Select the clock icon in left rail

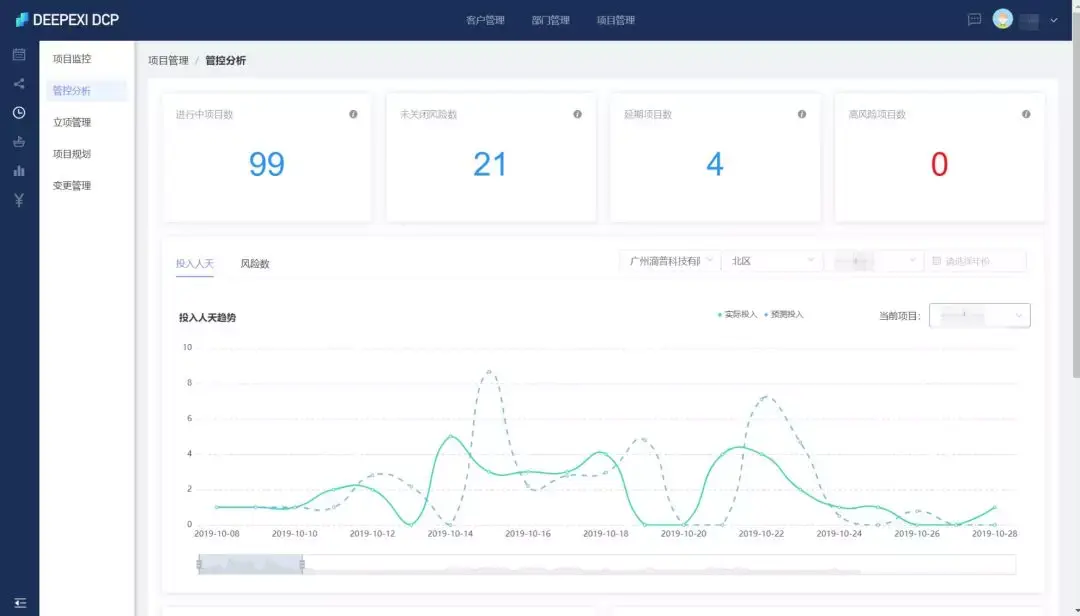click(19, 112)
